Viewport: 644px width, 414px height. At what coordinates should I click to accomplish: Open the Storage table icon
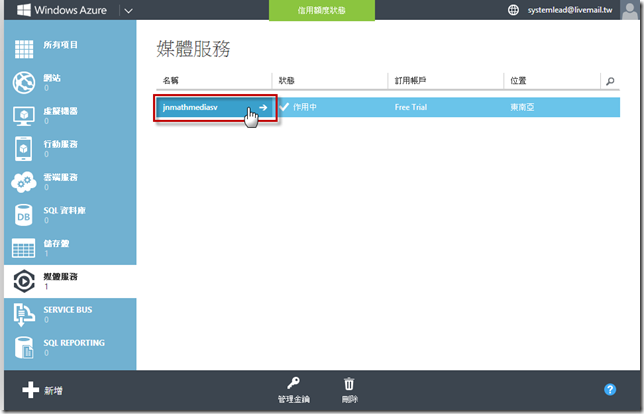(x=23, y=248)
